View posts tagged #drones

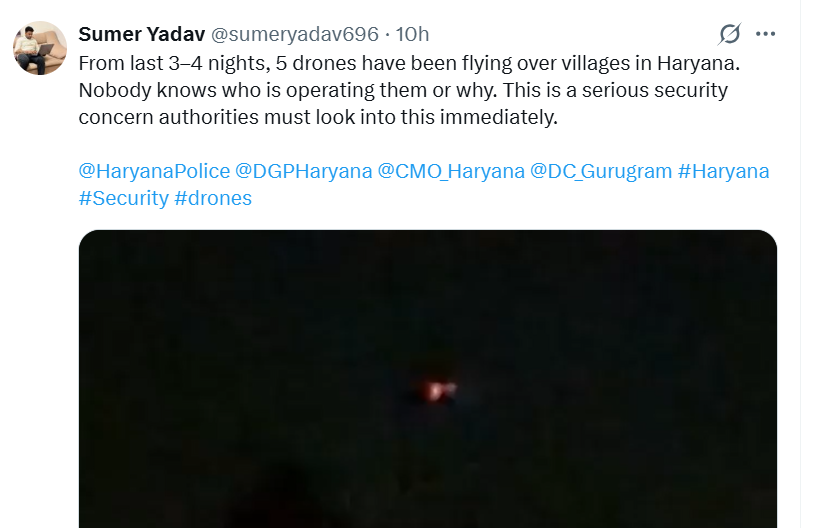[213, 198]
